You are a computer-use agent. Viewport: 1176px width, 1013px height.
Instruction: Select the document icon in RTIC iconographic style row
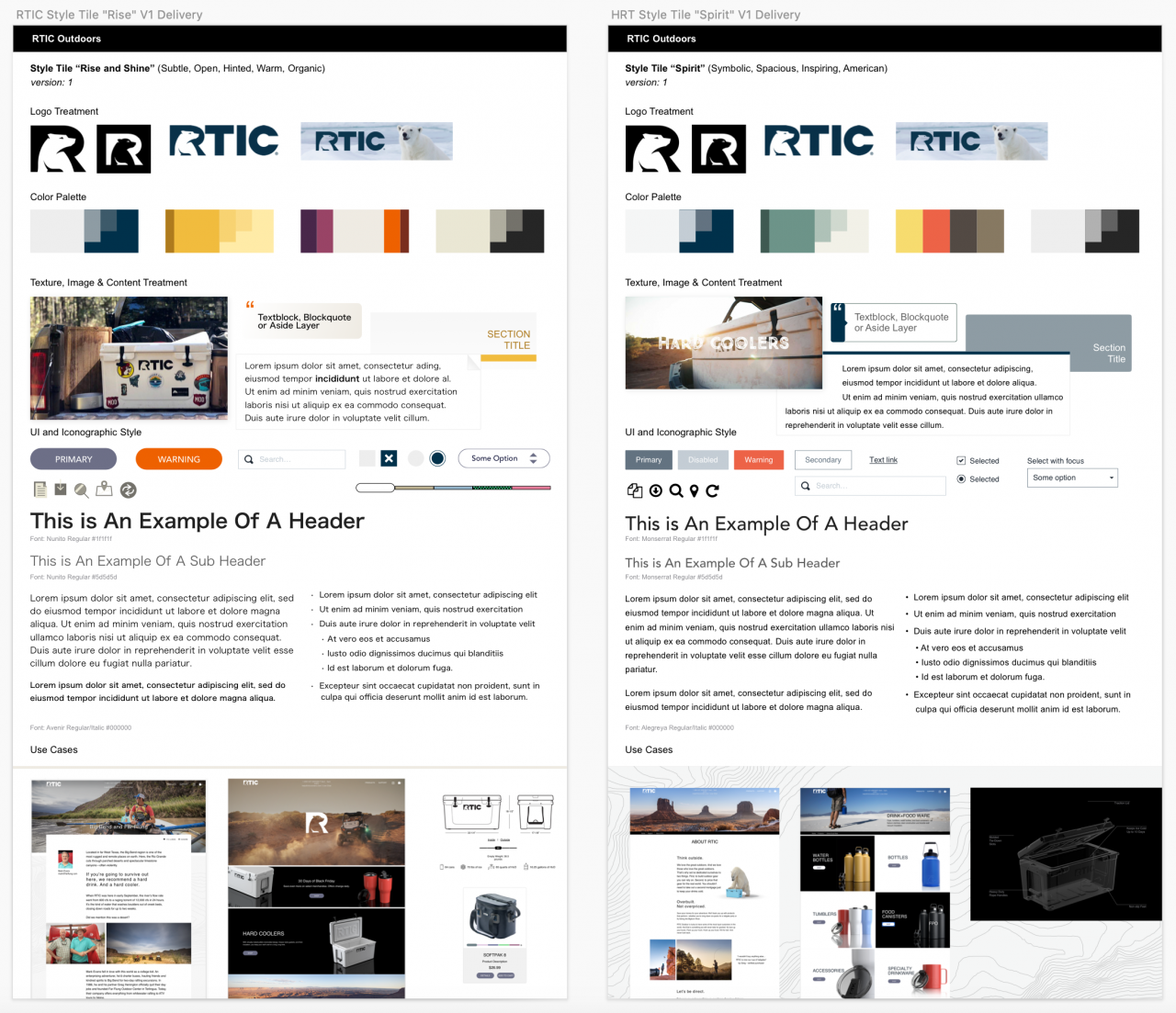(40, 490)
